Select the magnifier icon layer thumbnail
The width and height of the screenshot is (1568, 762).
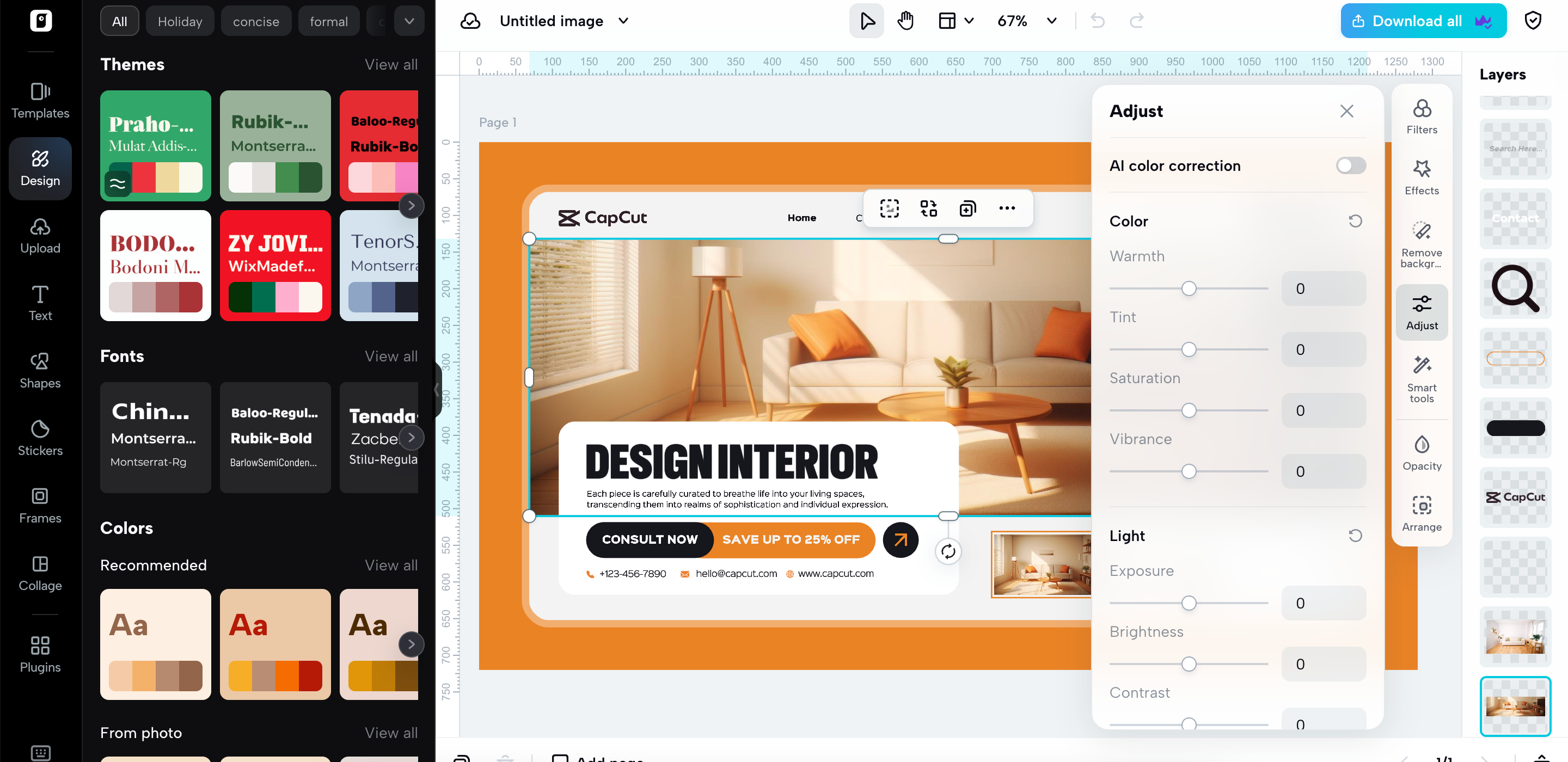coord(1515,288)
